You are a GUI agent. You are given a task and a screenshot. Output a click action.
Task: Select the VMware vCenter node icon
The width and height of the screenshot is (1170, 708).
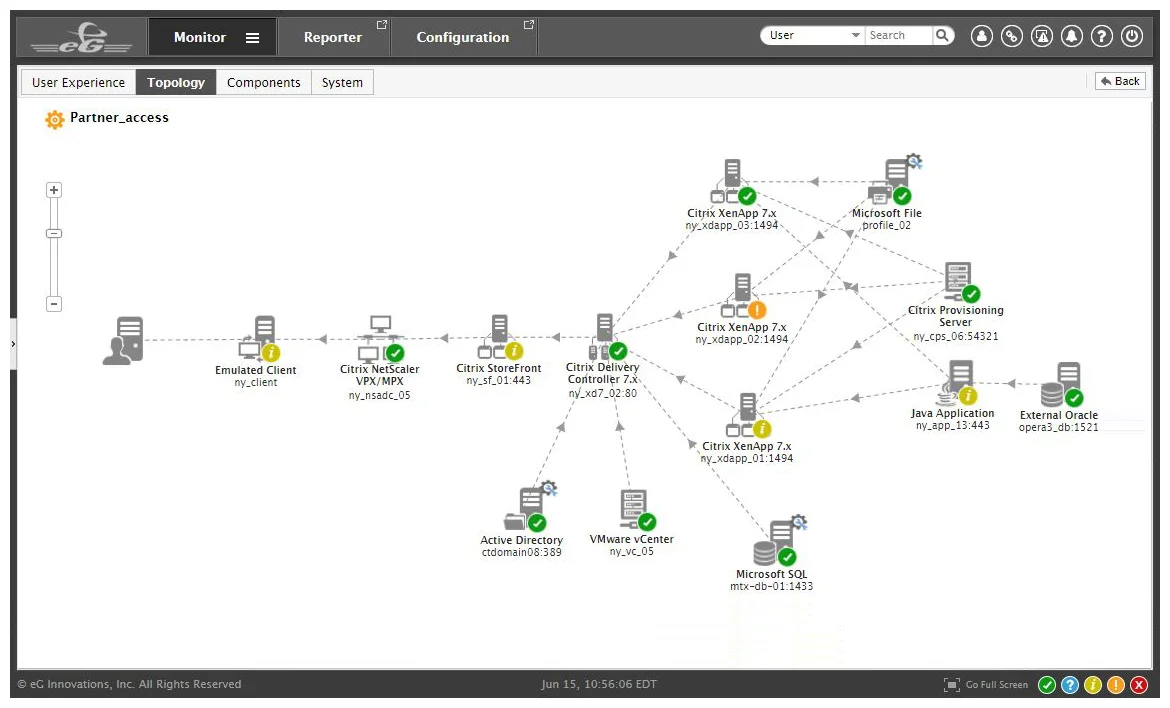point(637,510)
